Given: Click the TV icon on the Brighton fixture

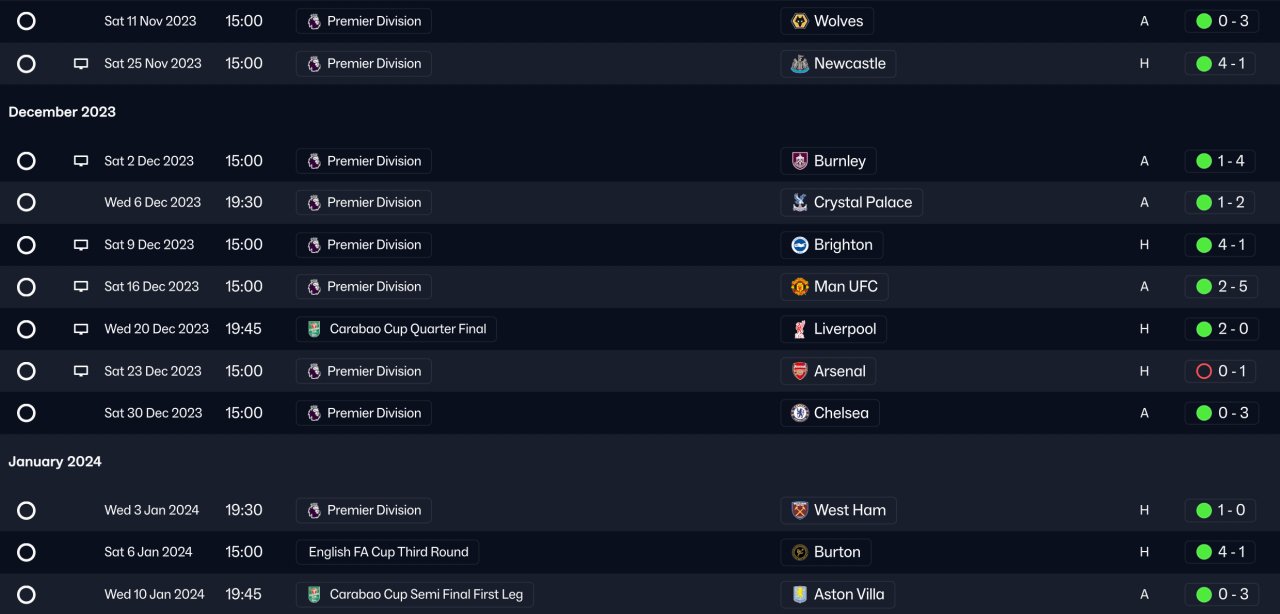Looking at the screenshot, I should pos(81,245).
